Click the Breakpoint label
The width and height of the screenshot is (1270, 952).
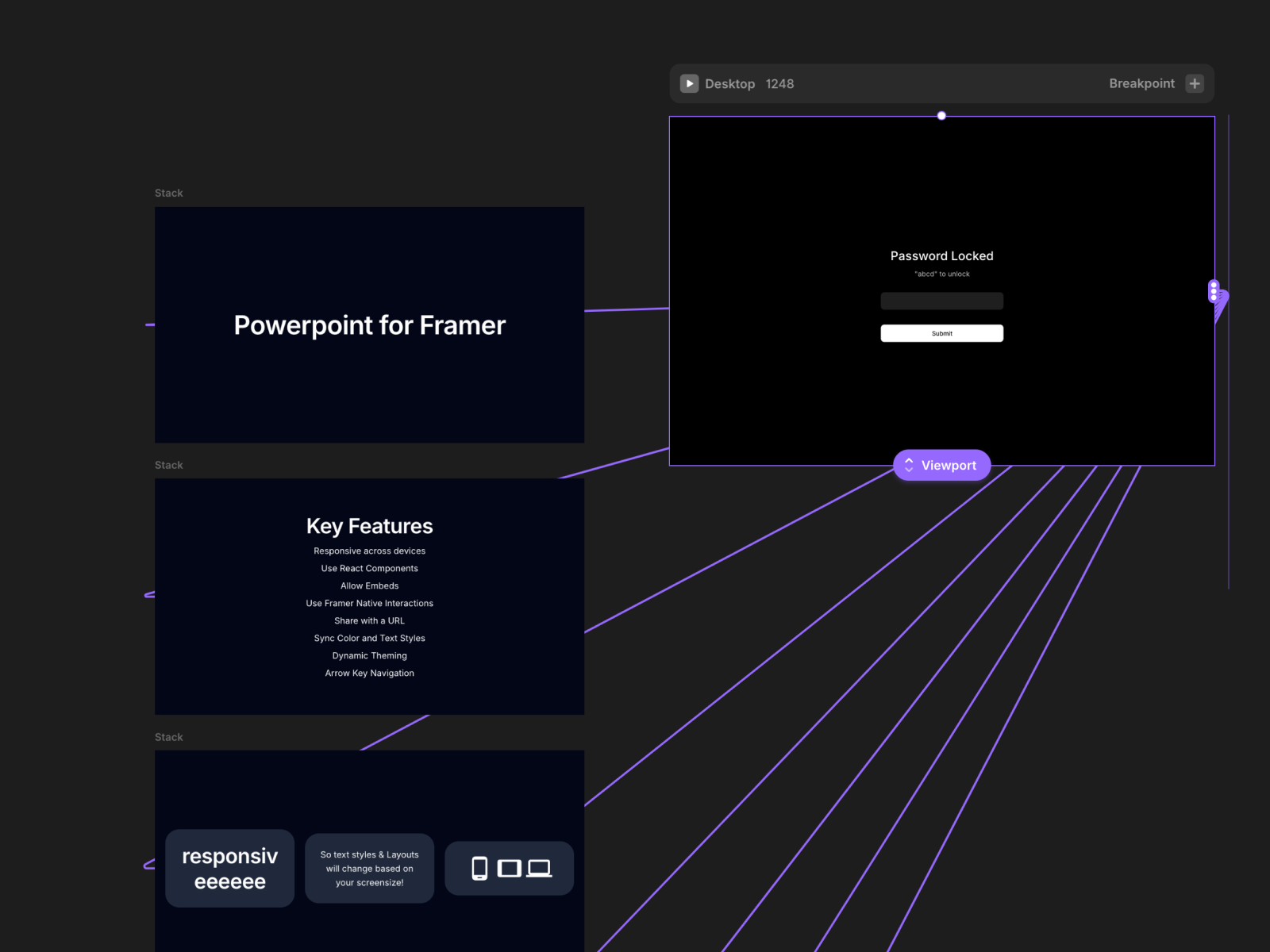[x=1141, y=83]
